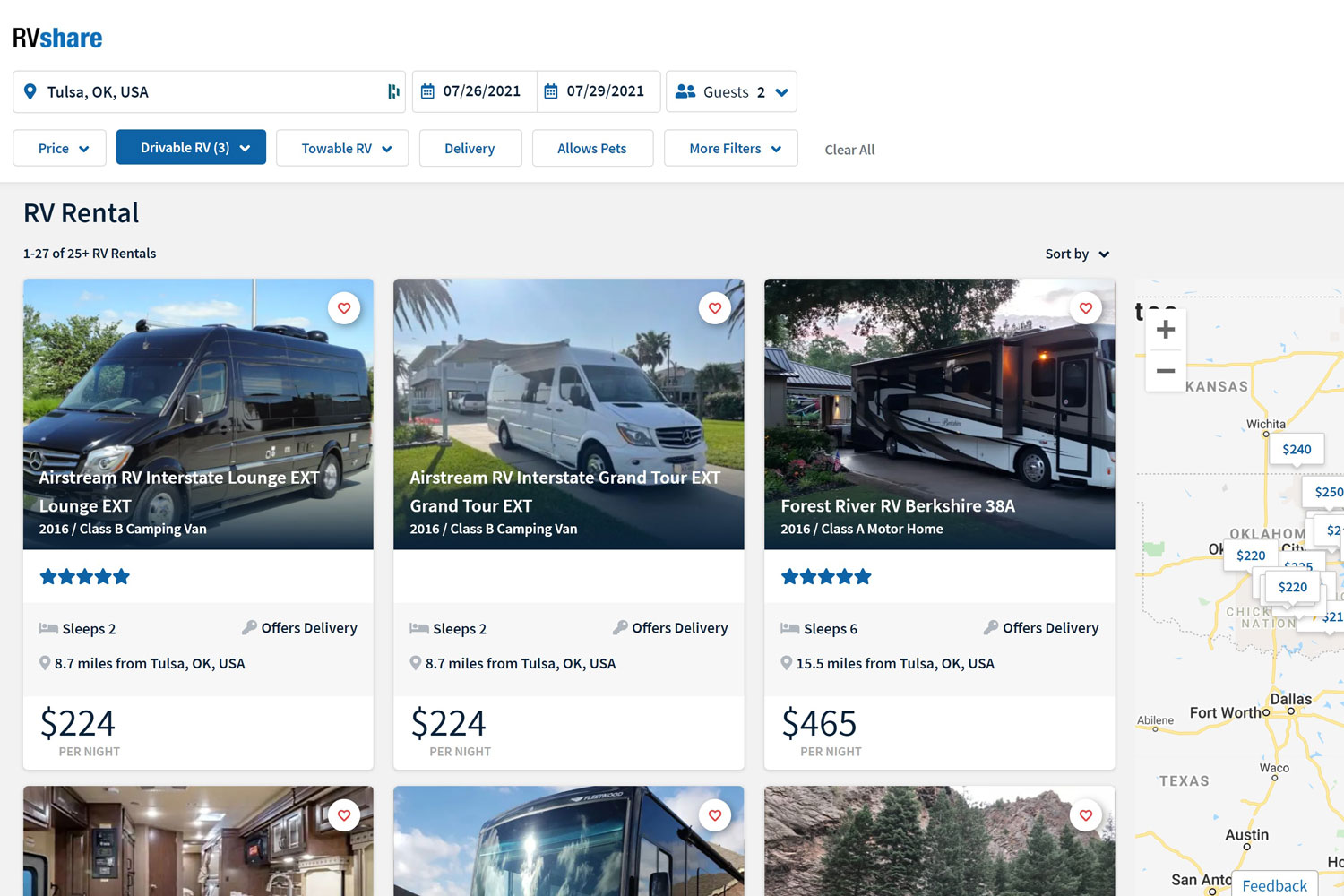Click the $465 per night price
This screenshot has height=896, width=1344.
click(819, 723)
